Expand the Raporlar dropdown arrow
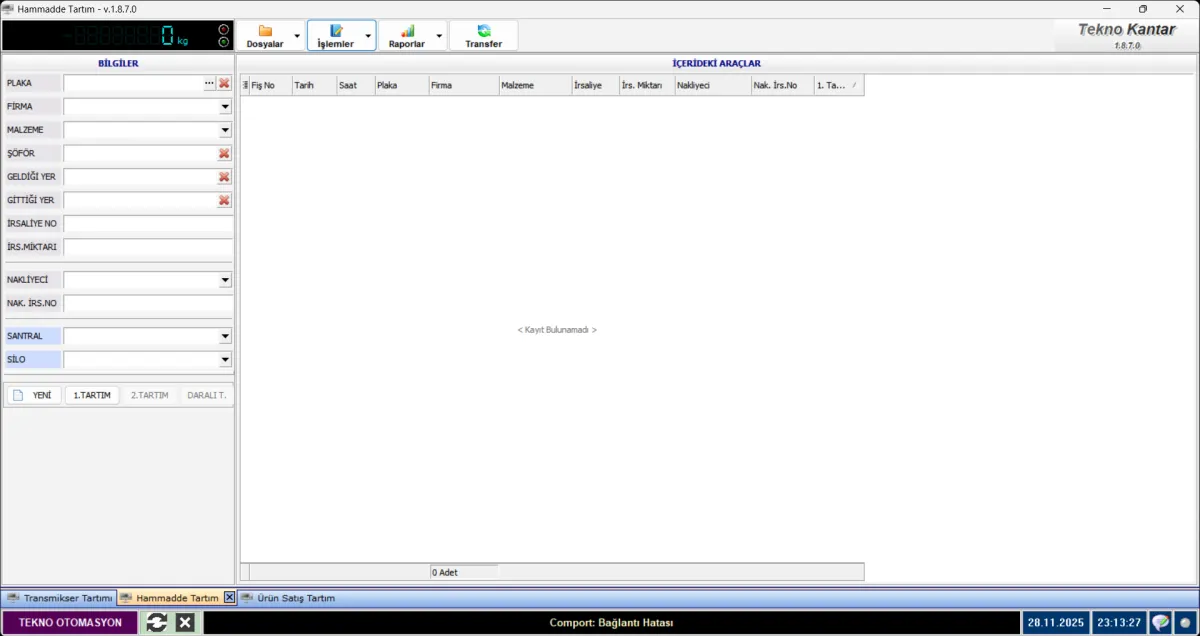 [440, 36]
